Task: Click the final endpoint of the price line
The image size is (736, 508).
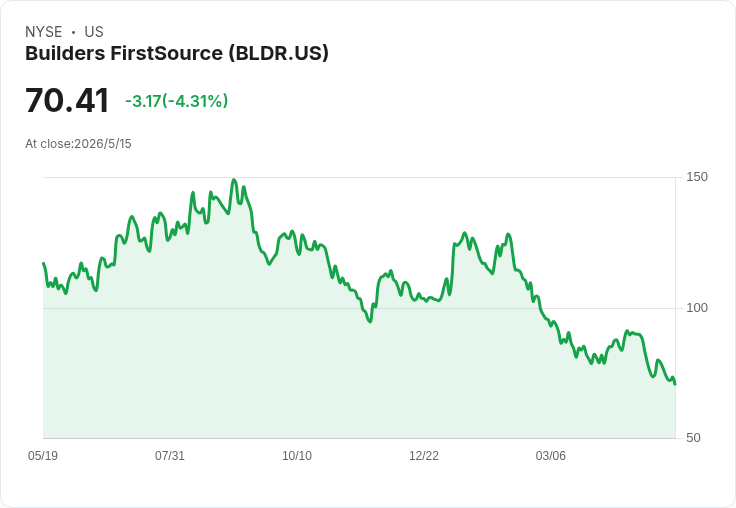Action: click(675, 384)
